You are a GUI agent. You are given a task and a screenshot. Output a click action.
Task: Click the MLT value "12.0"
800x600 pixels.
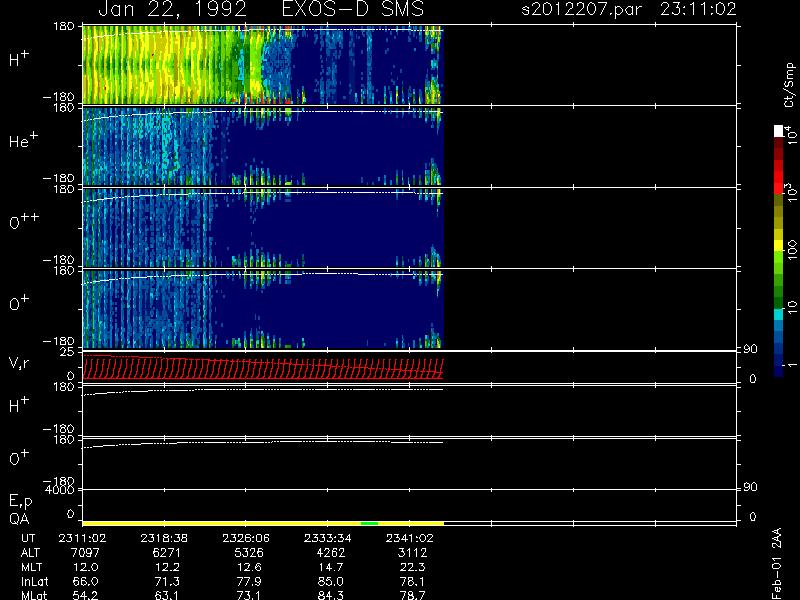click(x=86, y=567)
